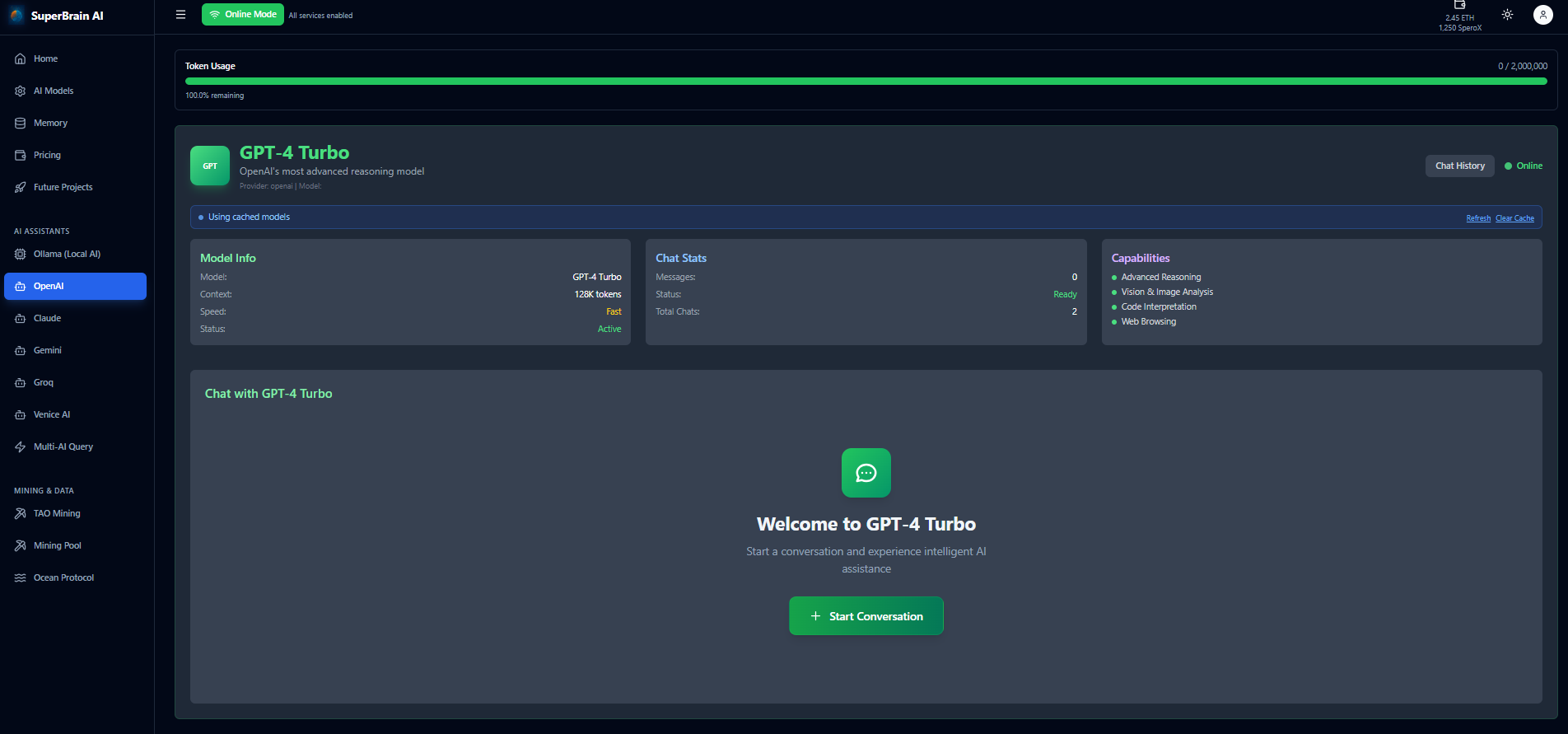Click the green GPT model badge icon

click(x=210, y=166)
